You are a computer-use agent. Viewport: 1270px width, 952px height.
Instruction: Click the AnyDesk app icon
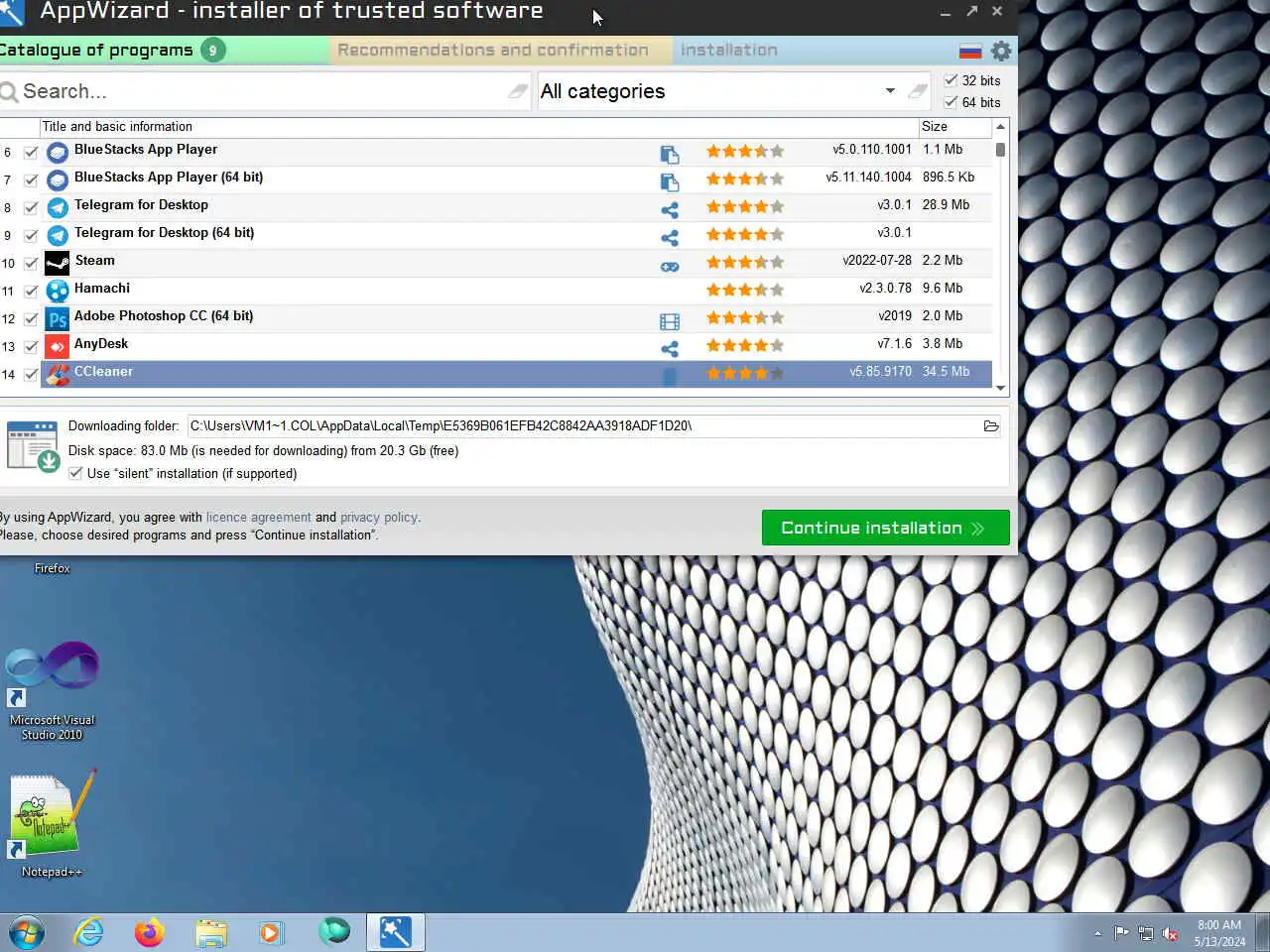[58, 346]
